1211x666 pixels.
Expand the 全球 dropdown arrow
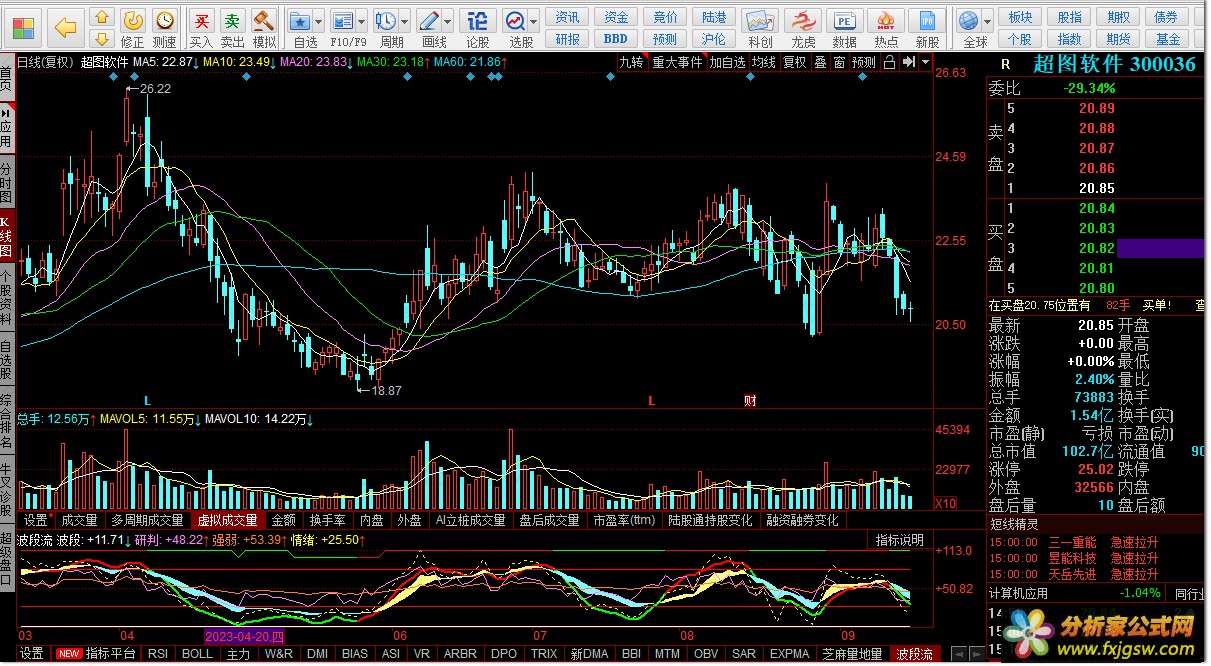(988, 20)
